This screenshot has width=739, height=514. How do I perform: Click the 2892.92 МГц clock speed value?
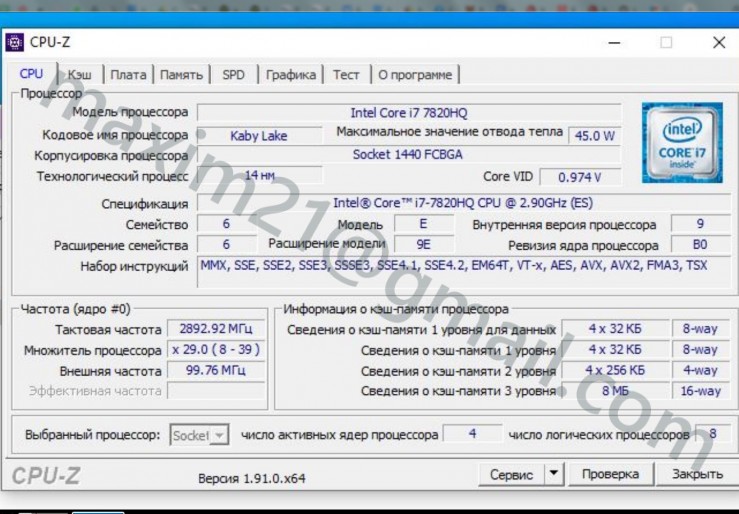tap(216, 328)
